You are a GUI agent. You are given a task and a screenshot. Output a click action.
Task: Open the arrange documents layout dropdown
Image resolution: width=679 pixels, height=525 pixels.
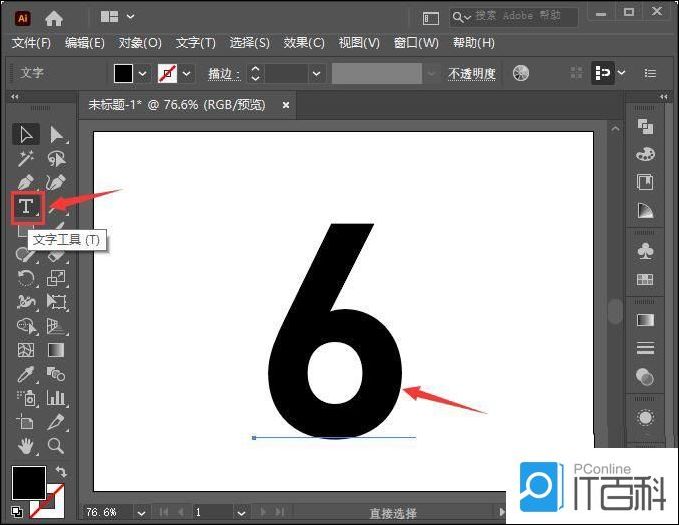coord(117,17)
